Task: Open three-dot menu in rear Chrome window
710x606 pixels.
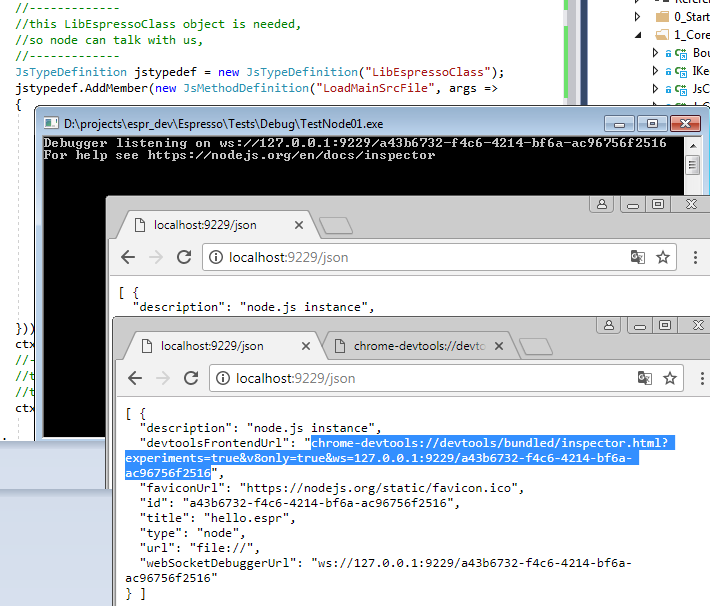Action: coord(695,257)
